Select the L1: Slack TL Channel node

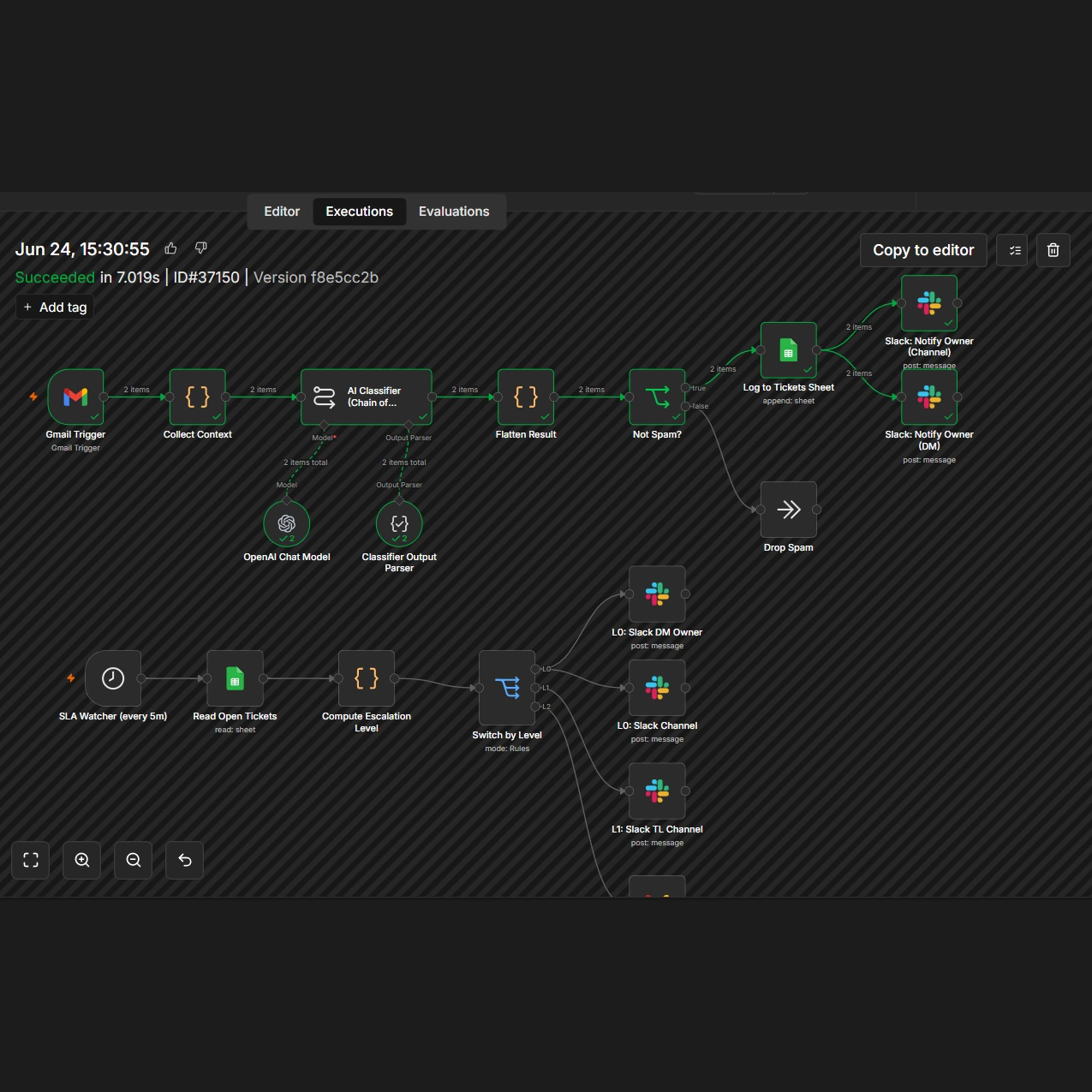point(657,791)
